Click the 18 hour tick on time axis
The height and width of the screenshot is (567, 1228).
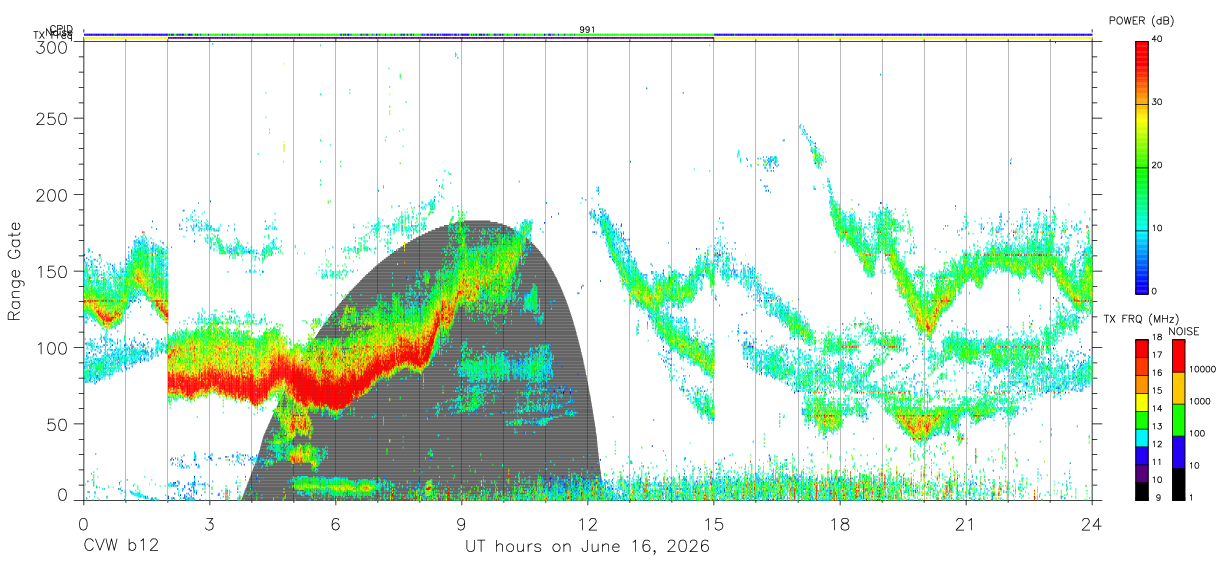pos(839,524)
